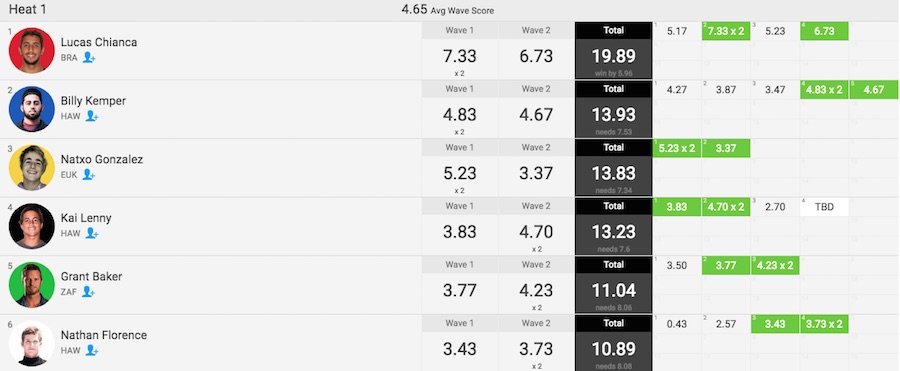The height and width of the screenshot is (371, 900).
Task: Select the Heat 1 header label
Action: coord(28,9)
